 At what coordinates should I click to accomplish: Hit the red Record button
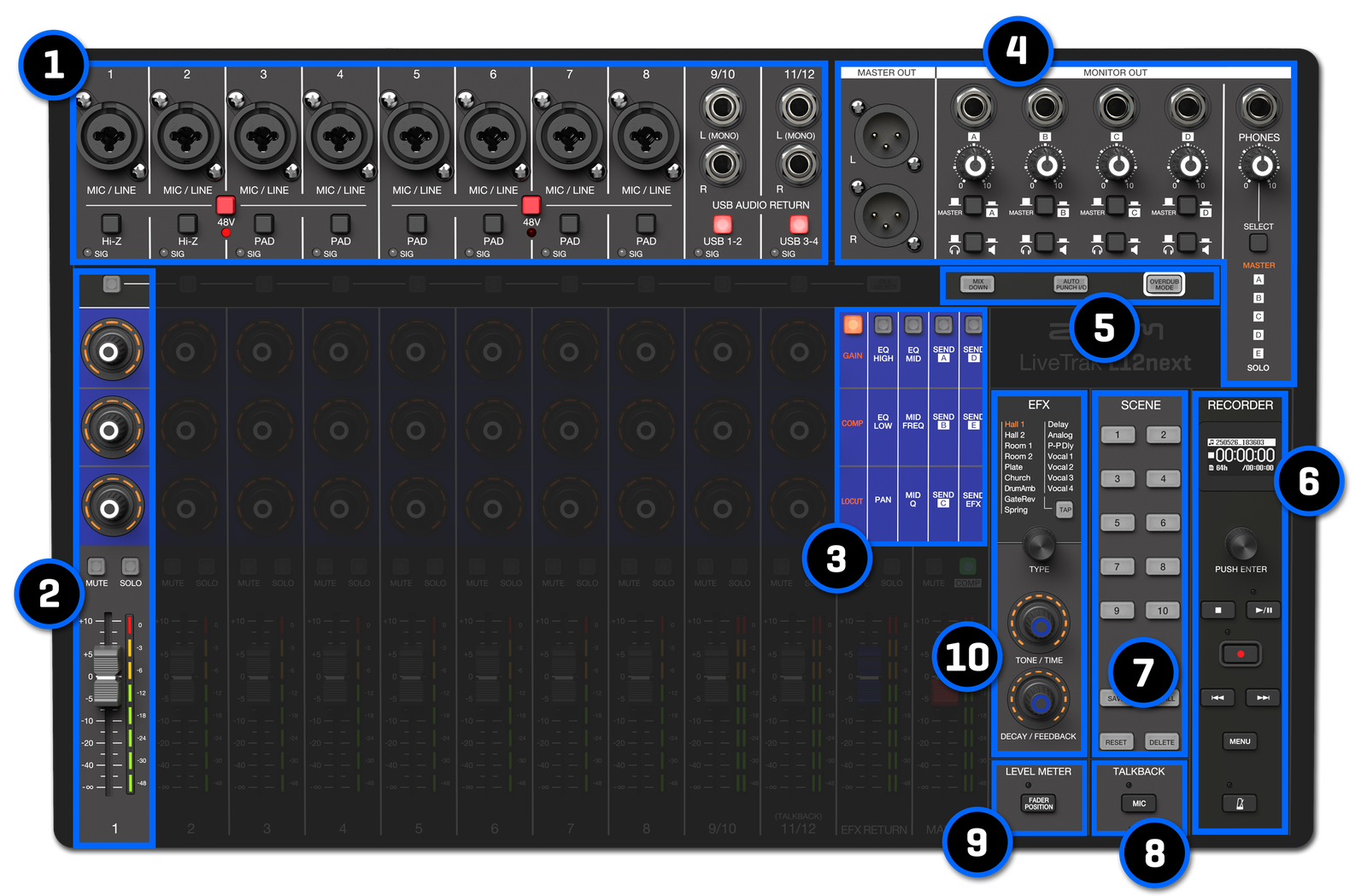(x=1240, y=654)
